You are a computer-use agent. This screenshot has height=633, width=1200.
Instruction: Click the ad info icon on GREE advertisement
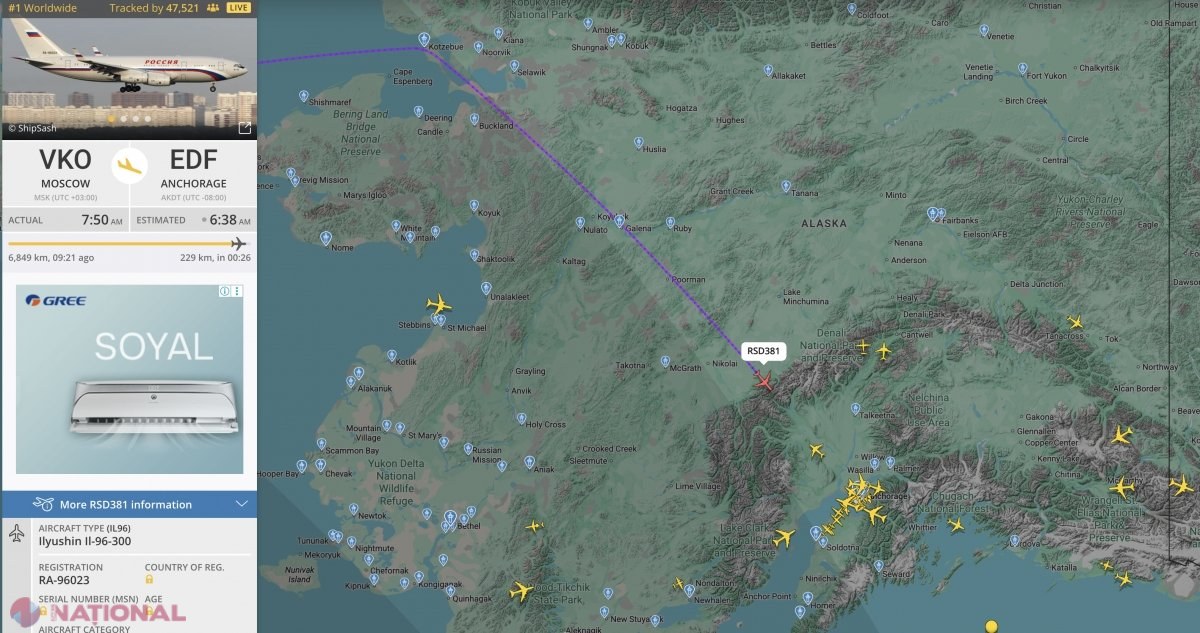[x=224, y=291]
